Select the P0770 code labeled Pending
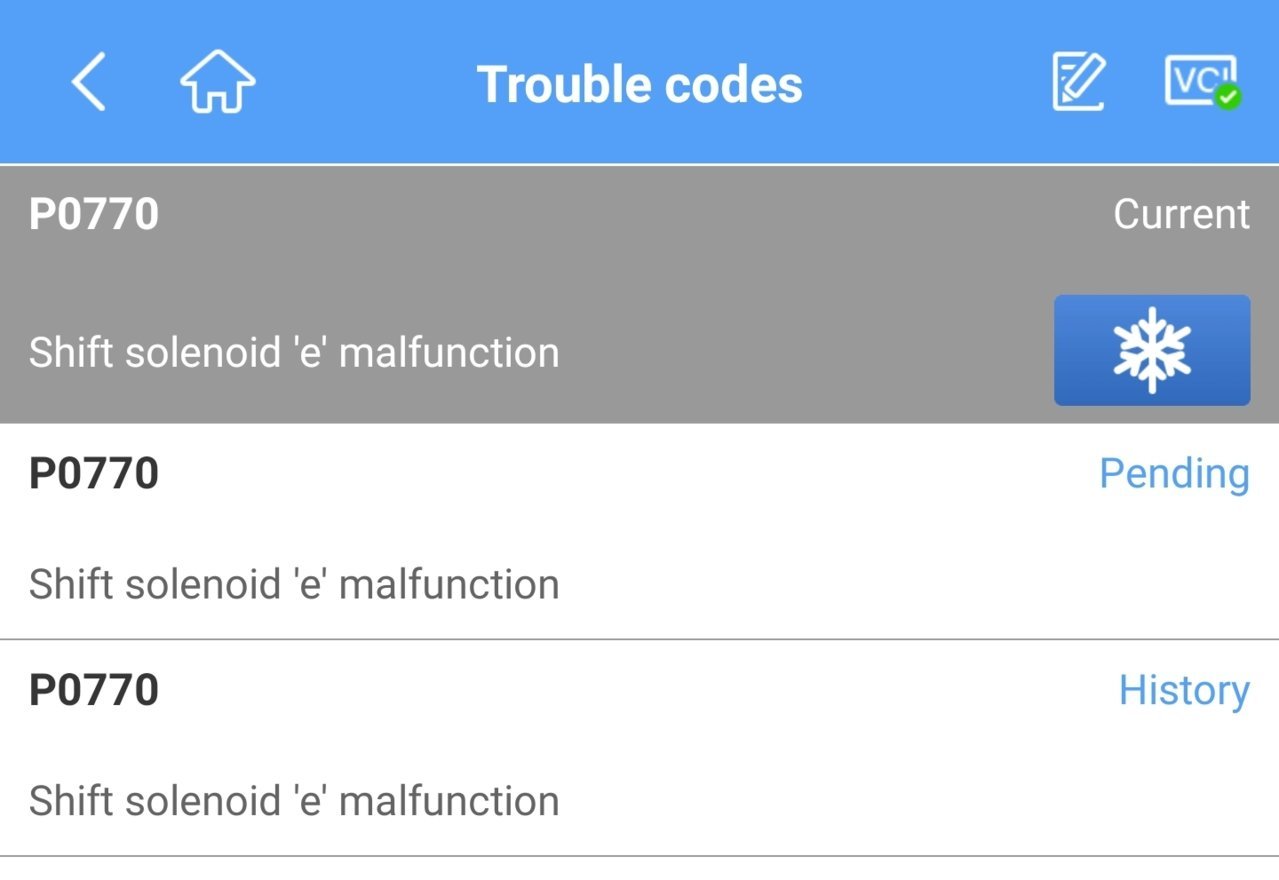The height and width of the screenshot is (880, 1279). pos(94,473)
